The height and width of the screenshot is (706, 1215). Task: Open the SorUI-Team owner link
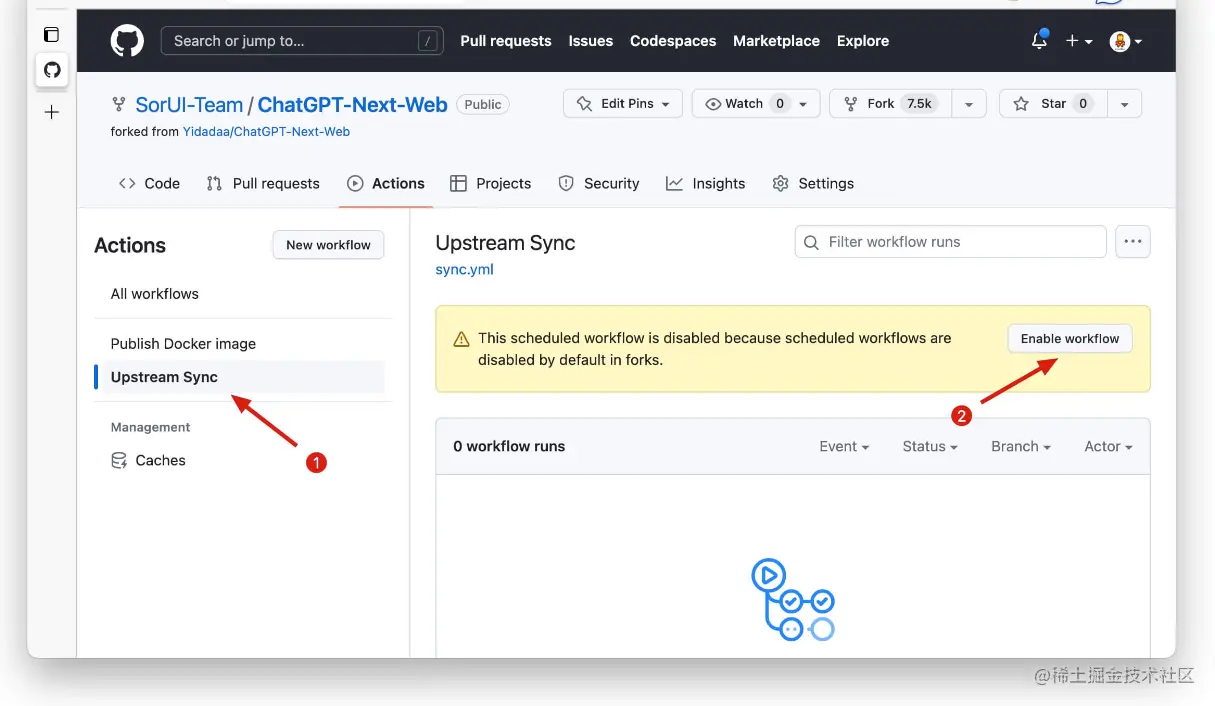[189, 104]
